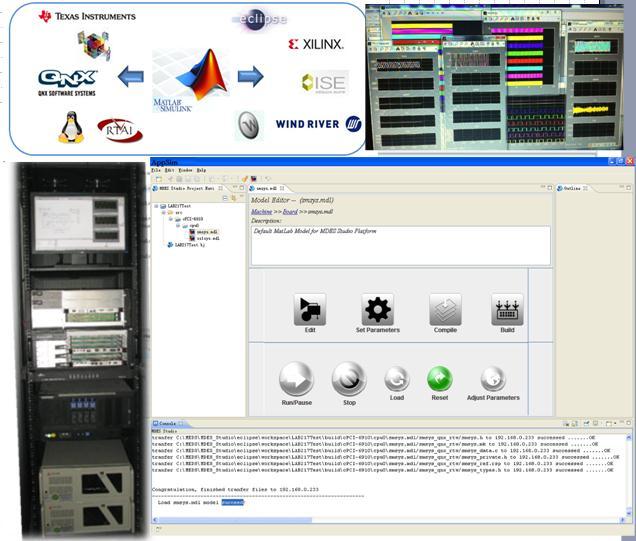
Task: Click Collapse All icon in project navigator
Action: point(225,198)
